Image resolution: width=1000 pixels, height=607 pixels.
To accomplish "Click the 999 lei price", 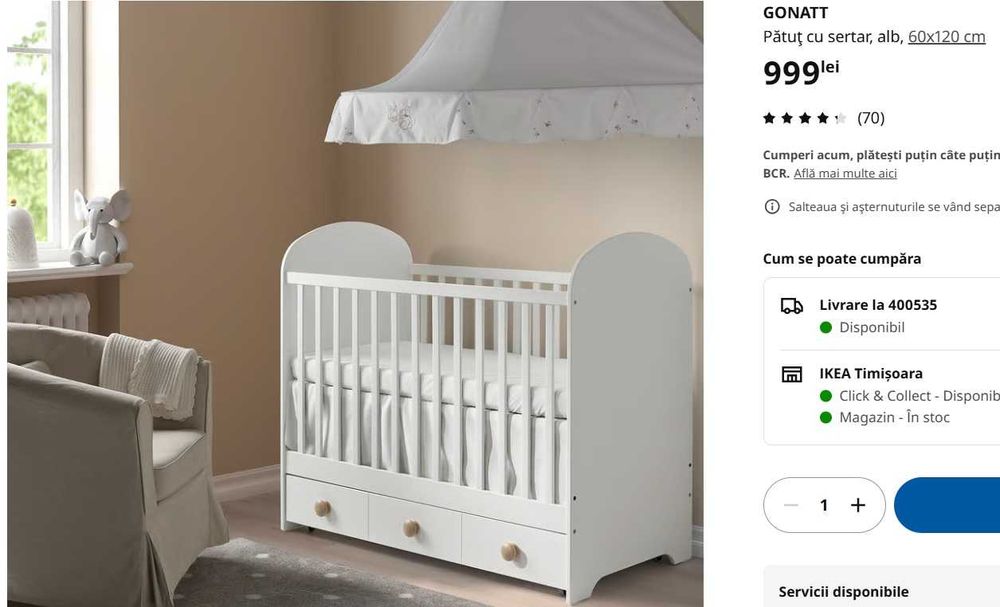I will pyautogui.click(x=801, y=73).
